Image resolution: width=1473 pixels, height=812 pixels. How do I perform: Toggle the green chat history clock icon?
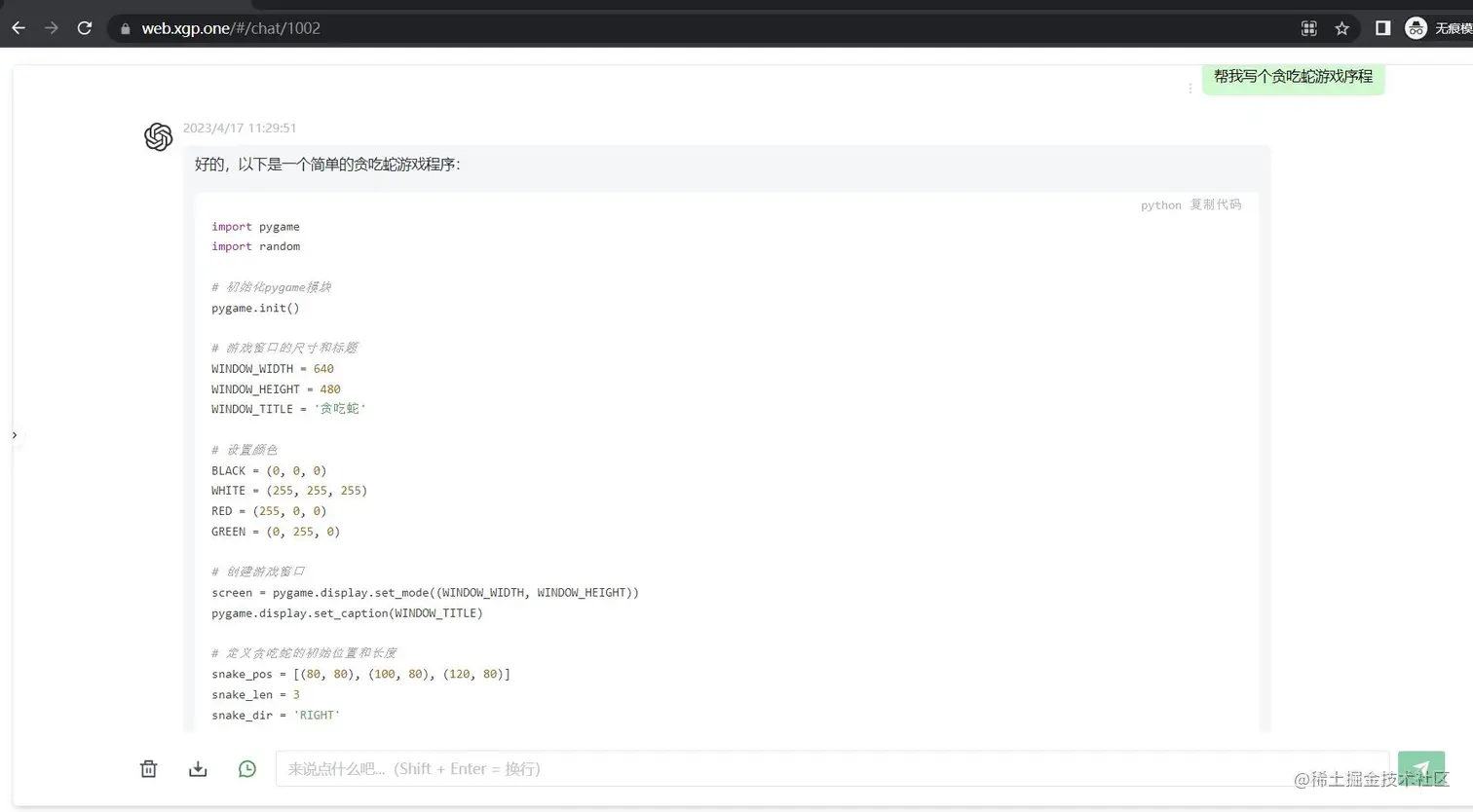coord(247,769)
